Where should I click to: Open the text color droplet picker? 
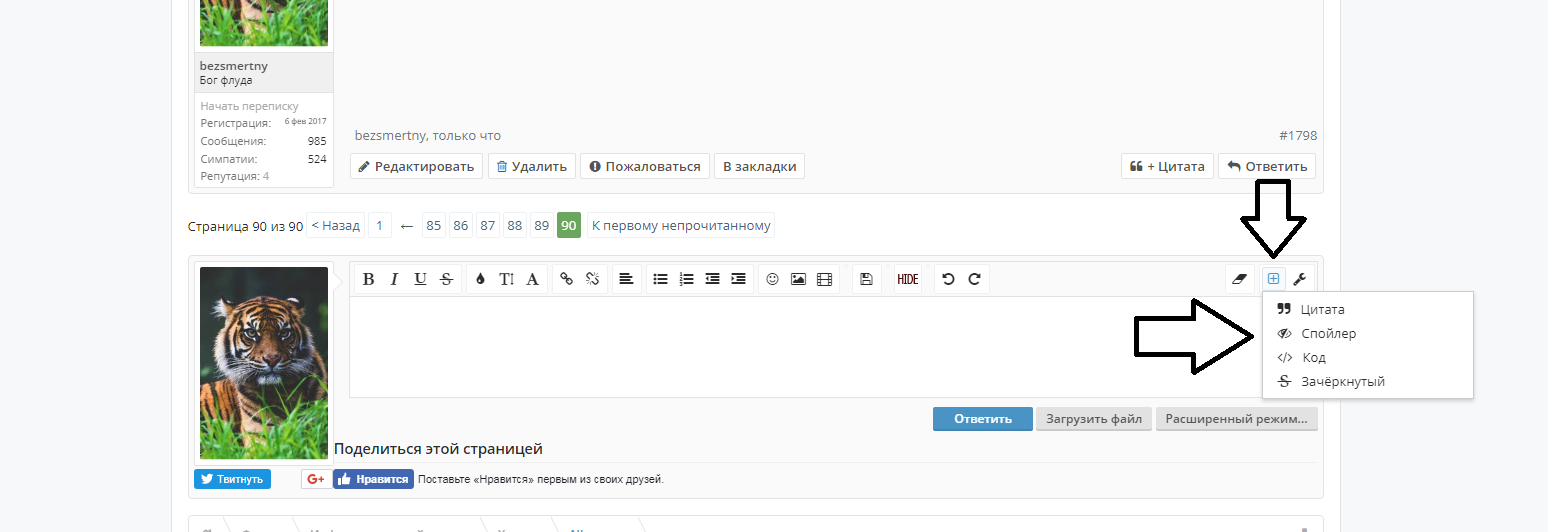tap(480, 280)
